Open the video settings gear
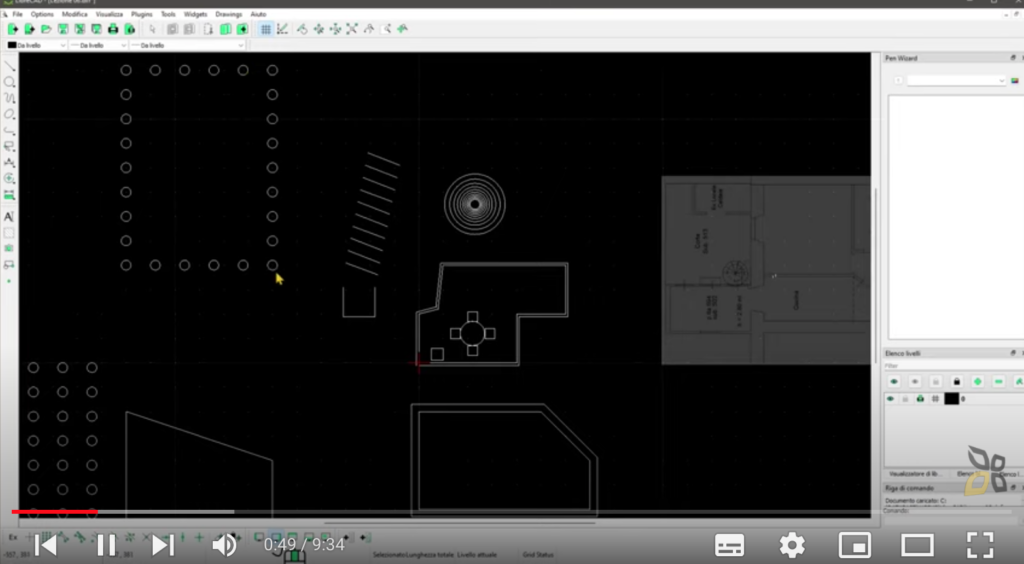This screenshot has width=1024, height=564. coord(792,544)
